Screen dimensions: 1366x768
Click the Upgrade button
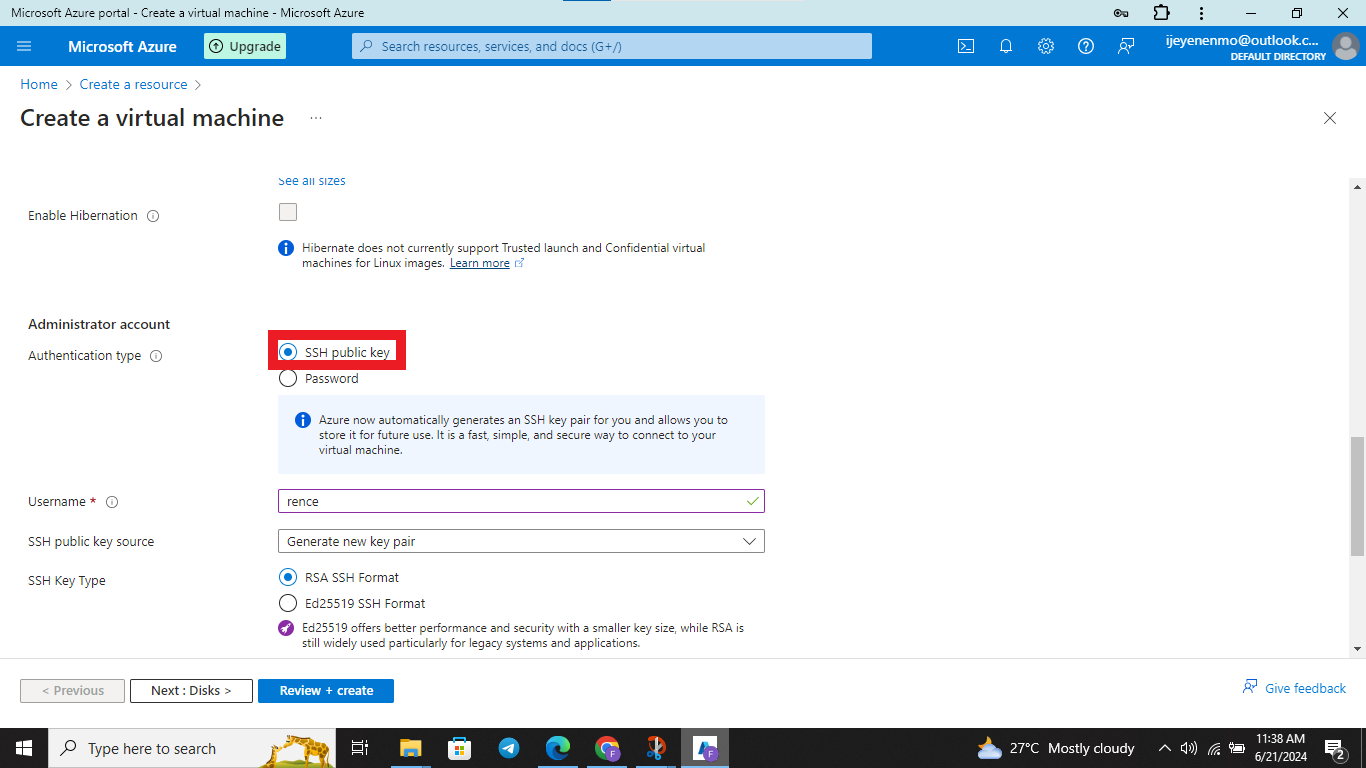pos(245,46)
